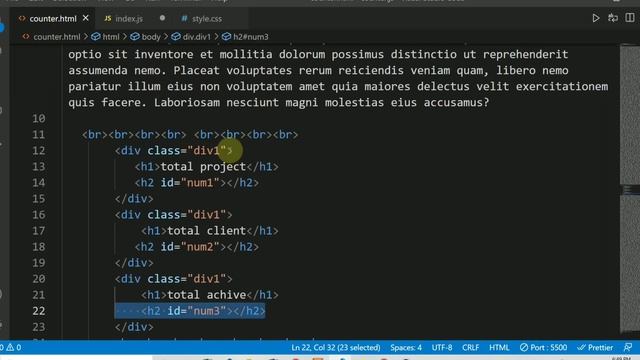Change end of line sequence CRLF
640x360 pixels.
[x=470, y=348]
